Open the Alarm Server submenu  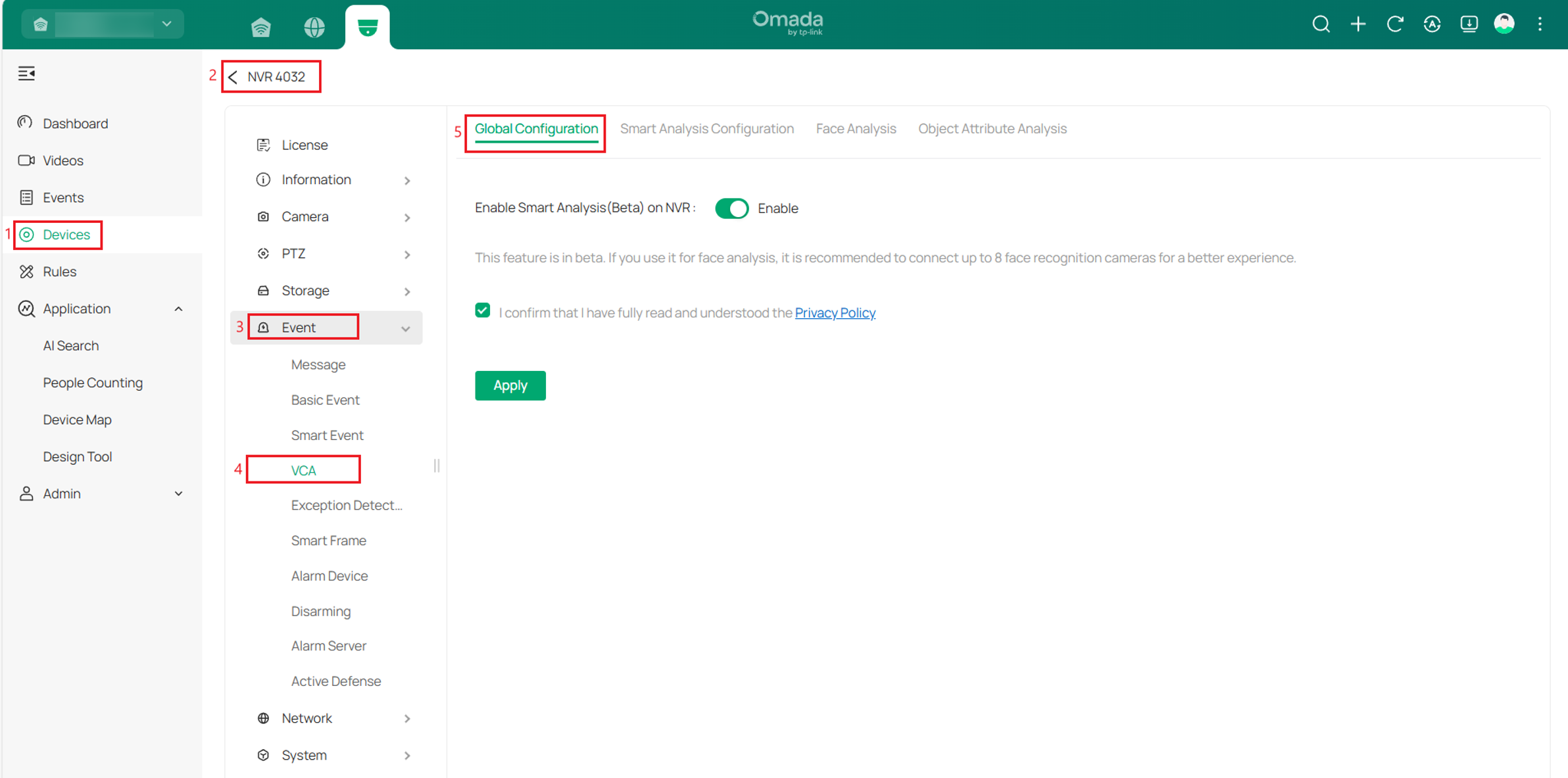click(x=328, y=646)
